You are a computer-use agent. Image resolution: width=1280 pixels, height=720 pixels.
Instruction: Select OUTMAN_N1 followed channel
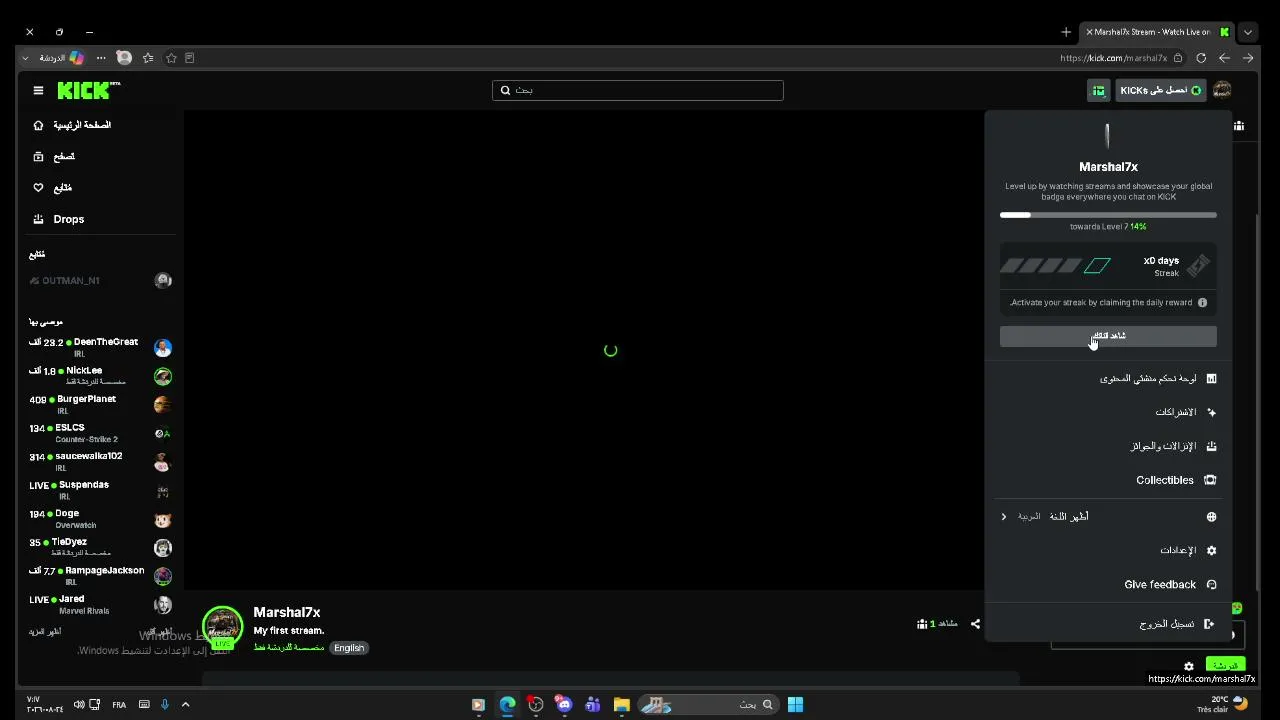(100, 281)
